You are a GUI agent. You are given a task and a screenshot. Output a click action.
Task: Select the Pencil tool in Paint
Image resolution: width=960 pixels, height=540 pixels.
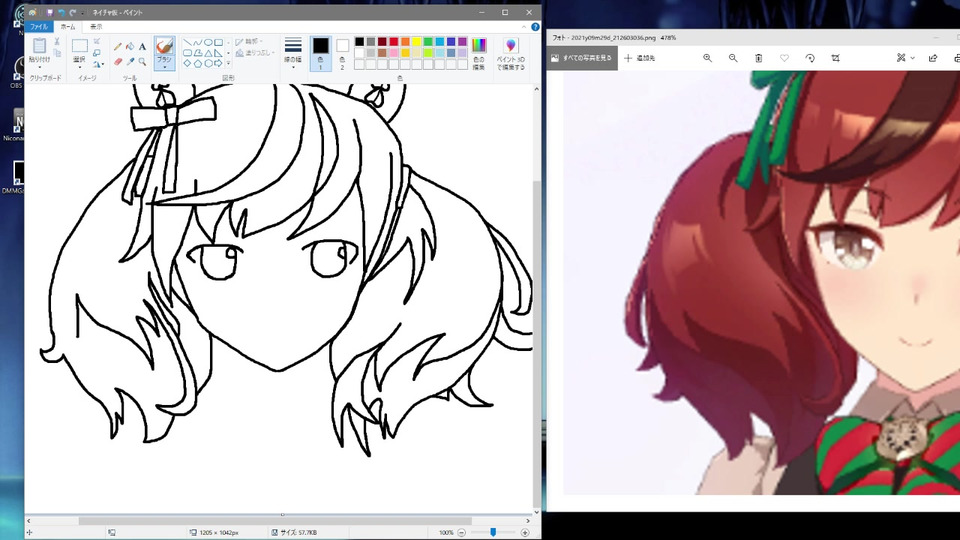[118, 47]
